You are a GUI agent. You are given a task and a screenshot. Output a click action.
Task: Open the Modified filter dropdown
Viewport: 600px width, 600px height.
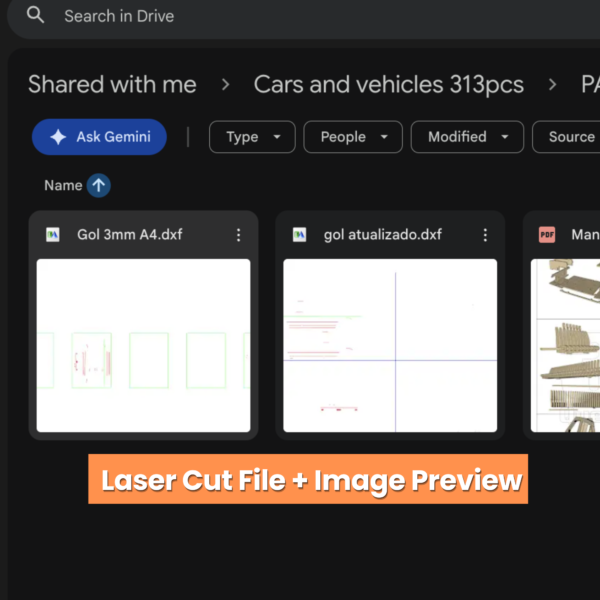467,137
